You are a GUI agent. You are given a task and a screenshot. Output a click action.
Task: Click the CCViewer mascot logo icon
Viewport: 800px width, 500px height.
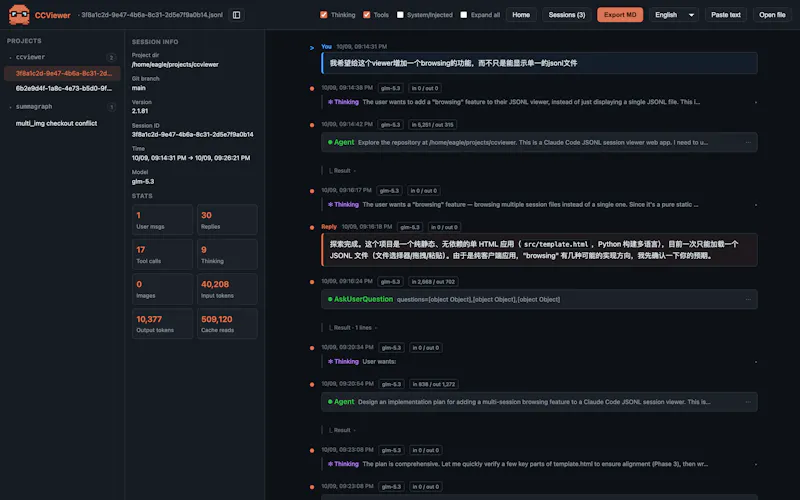(19, 15)
